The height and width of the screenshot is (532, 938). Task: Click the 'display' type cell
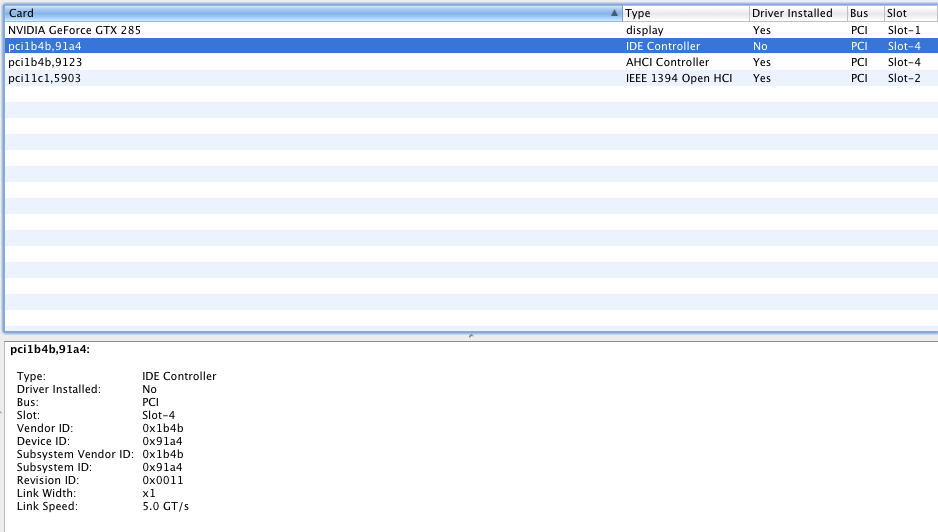pos(644,30)
